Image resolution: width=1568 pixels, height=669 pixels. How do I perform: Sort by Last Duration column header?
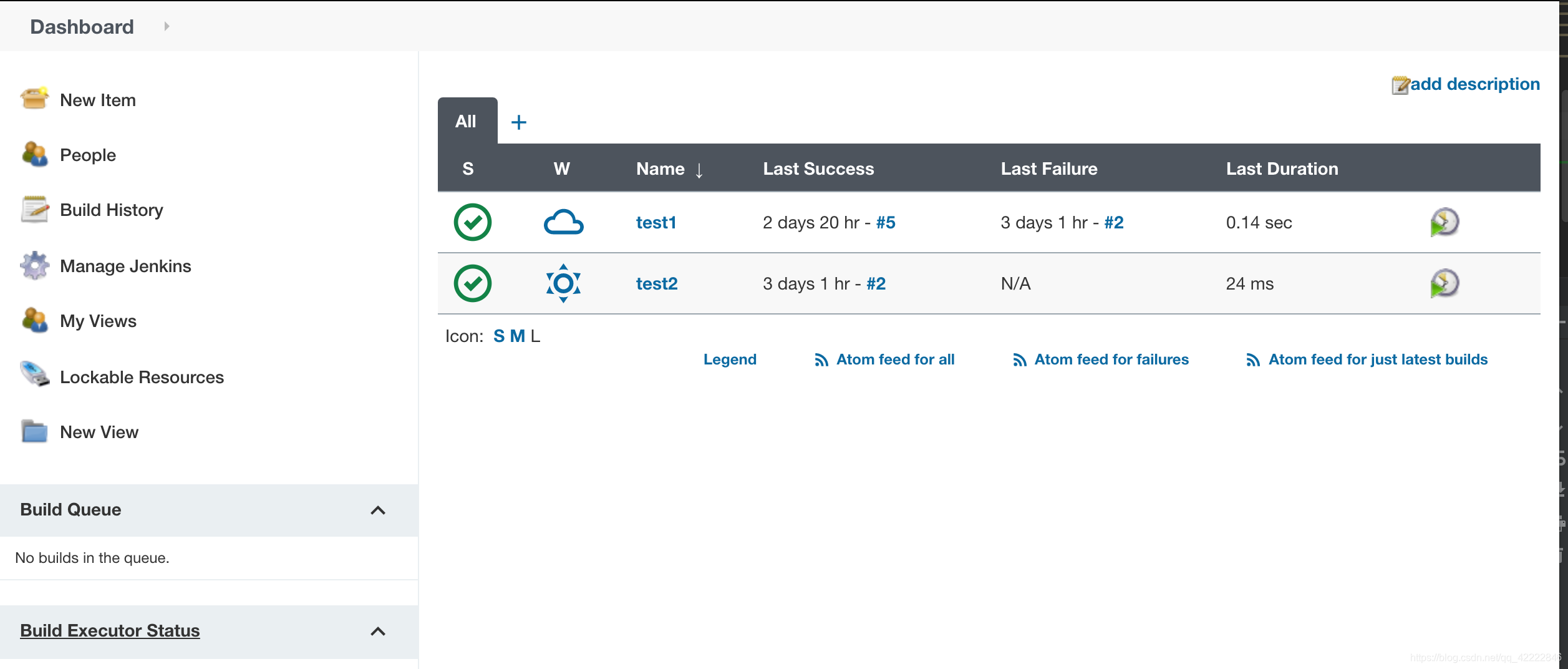pyautogui.click(x=1282, y=168)
